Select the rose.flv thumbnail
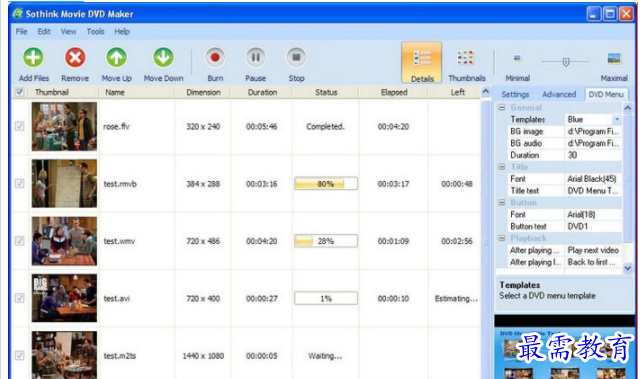Screen dimensions: 640x379 [x=64, y=126]
